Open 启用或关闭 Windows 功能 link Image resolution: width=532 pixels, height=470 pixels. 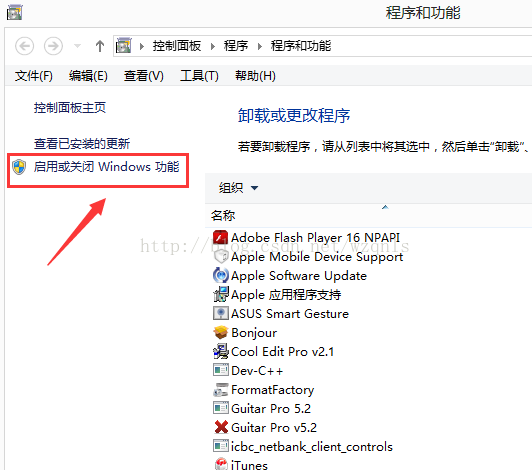[x=106, y=167]
